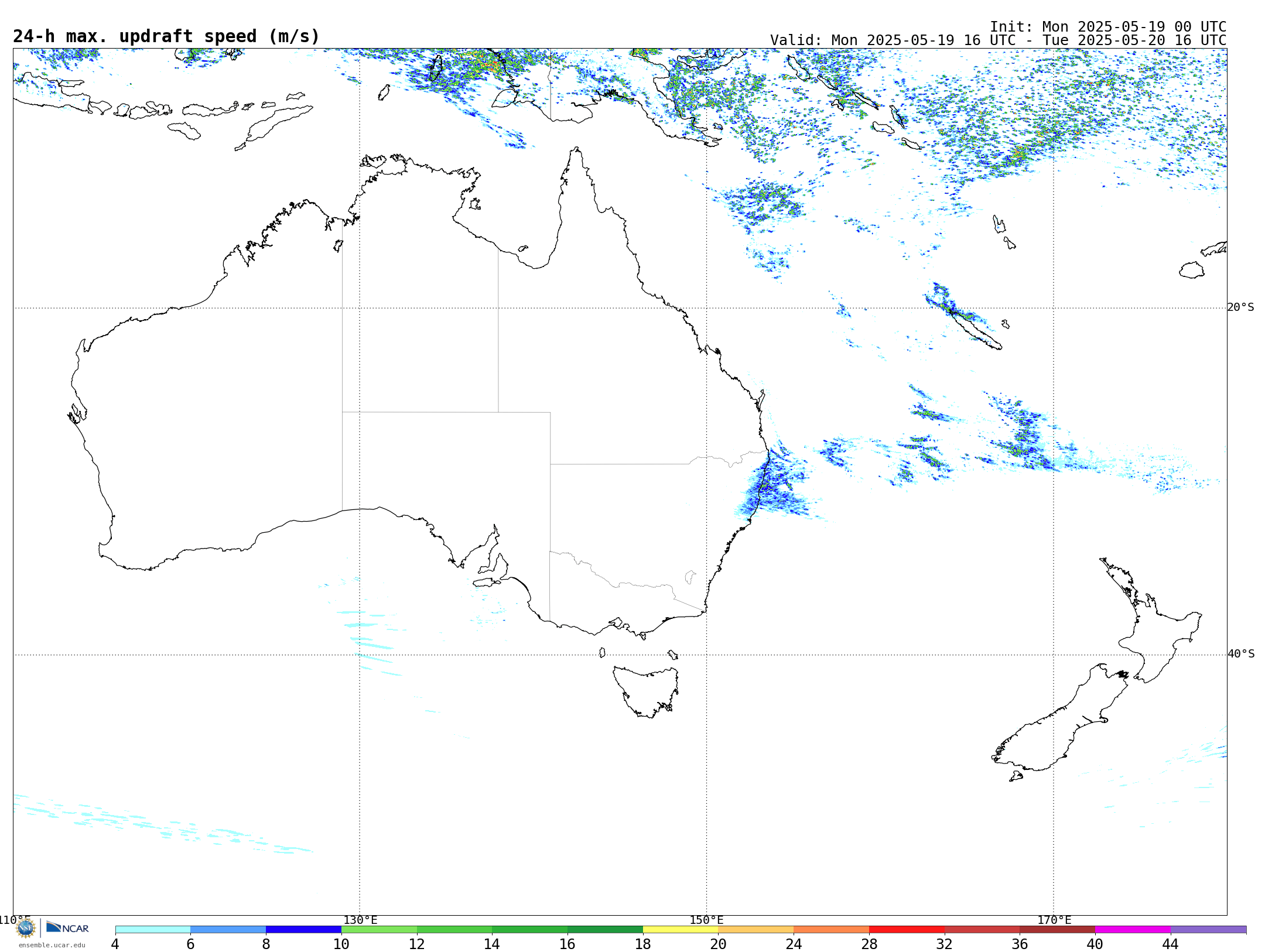Select the light green 10–12 color swatch
Image resolution: width=1265 pixels, height=952 pixels.
[x=379, y=930]
